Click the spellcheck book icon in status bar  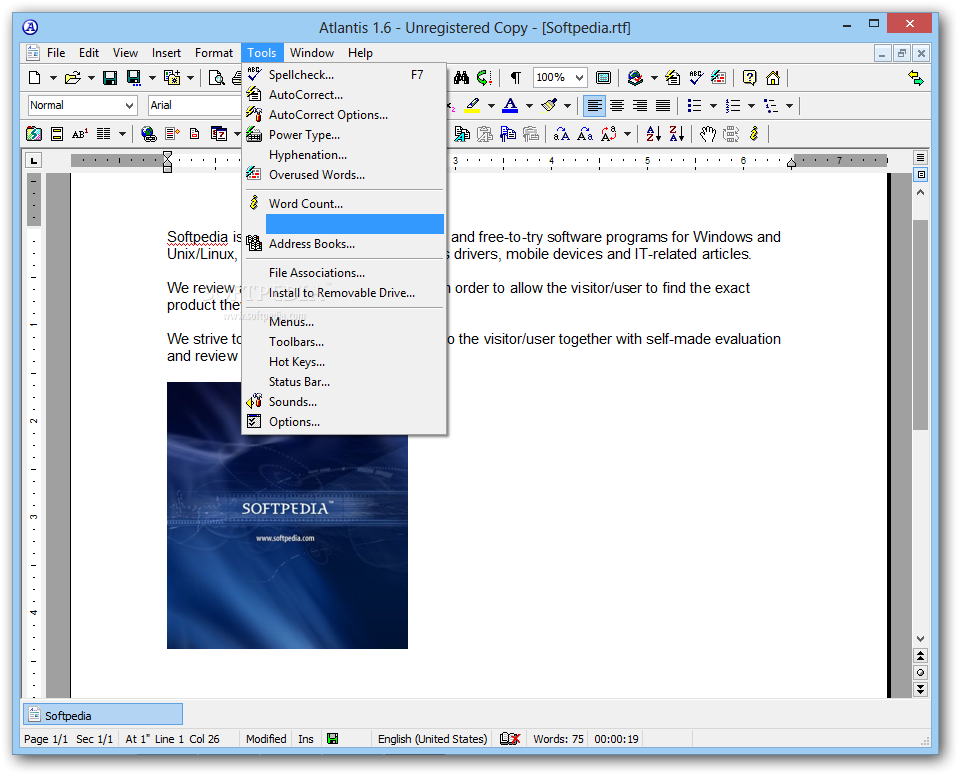[509, 739]
